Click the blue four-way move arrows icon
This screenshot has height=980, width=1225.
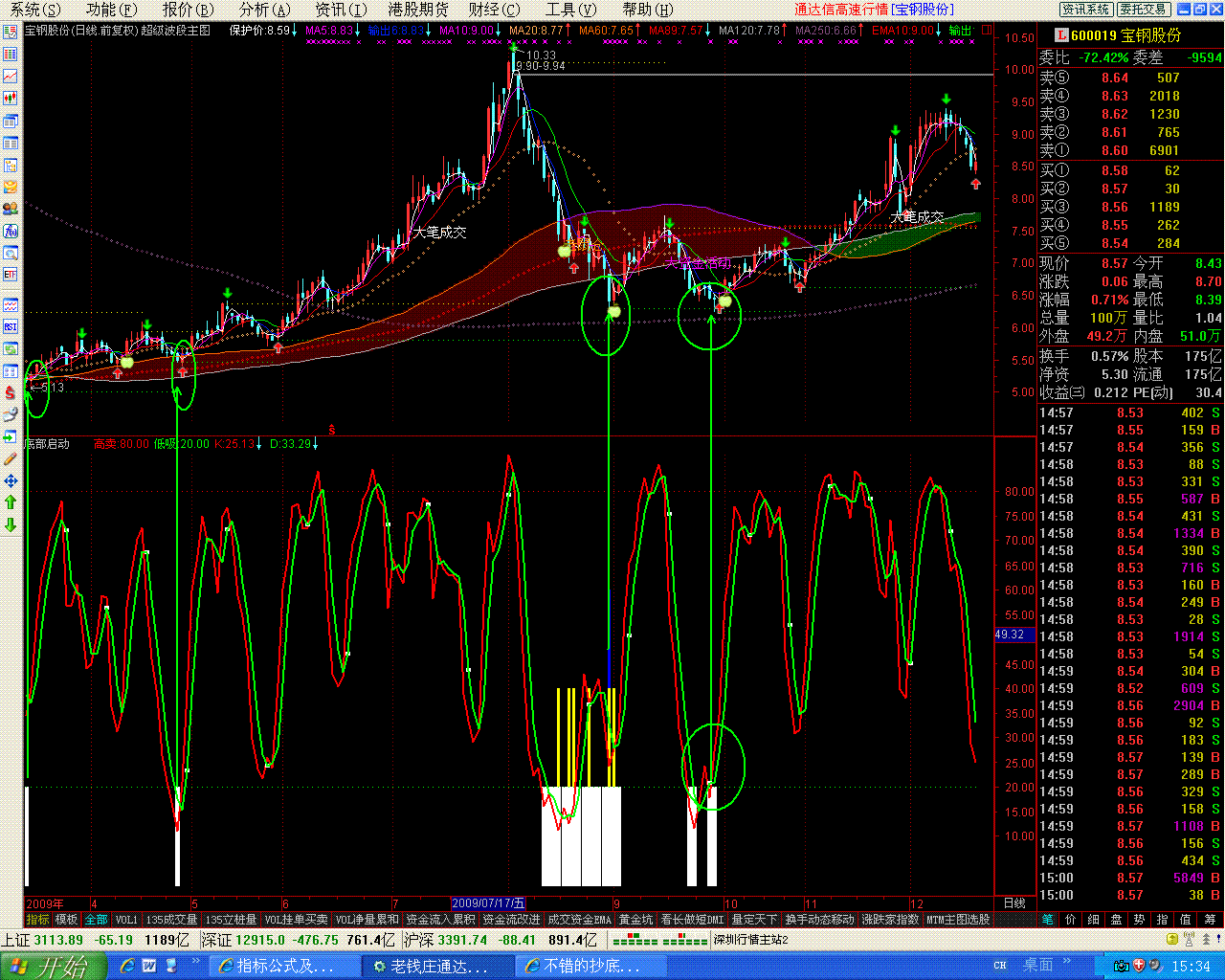11,480
